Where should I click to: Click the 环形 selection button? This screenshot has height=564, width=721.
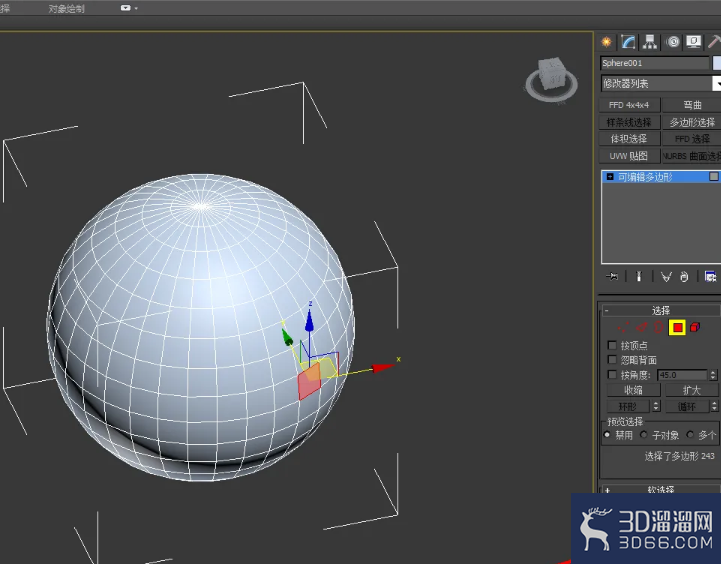point(628,406)
